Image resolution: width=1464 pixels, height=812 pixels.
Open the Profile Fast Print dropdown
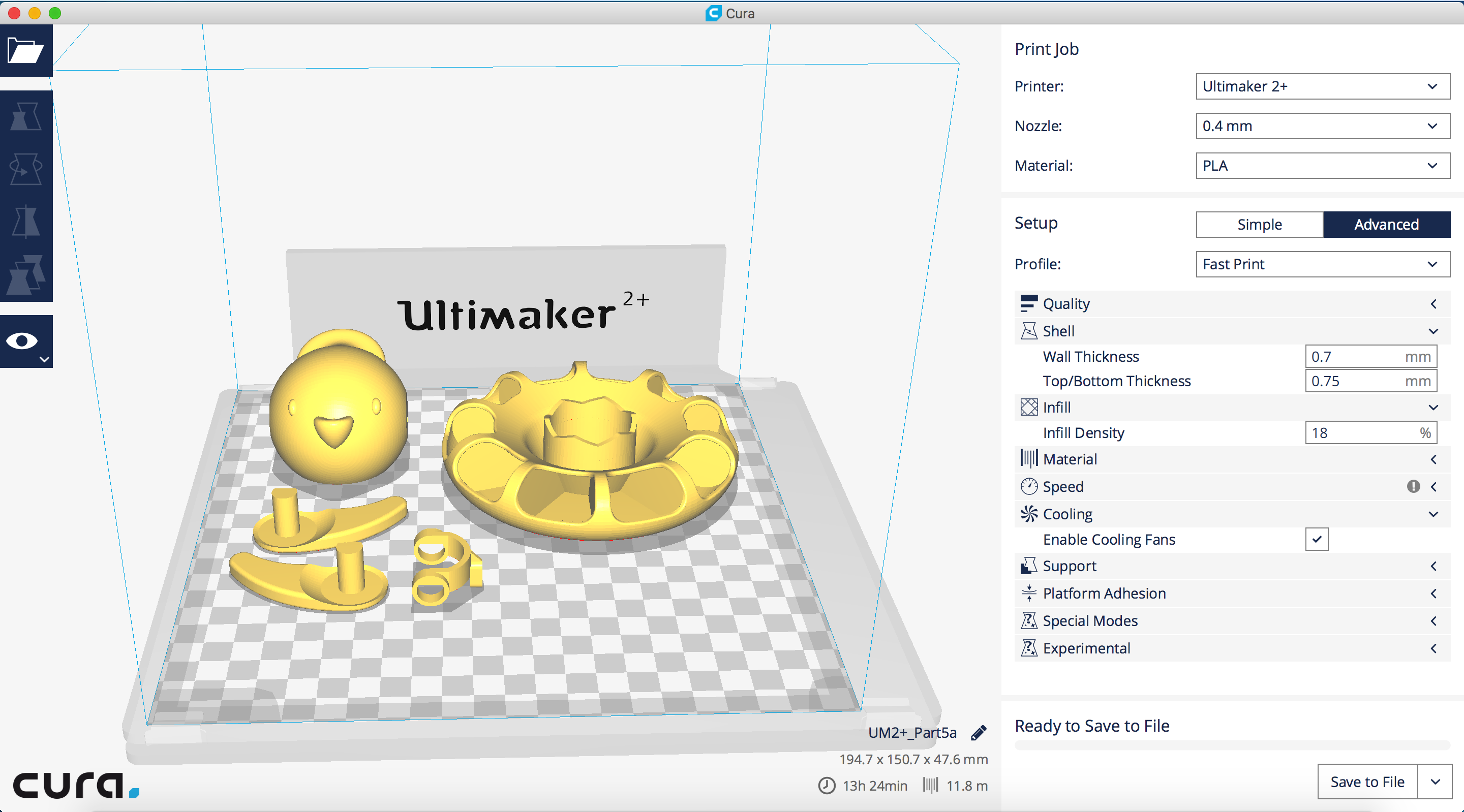1322,264
